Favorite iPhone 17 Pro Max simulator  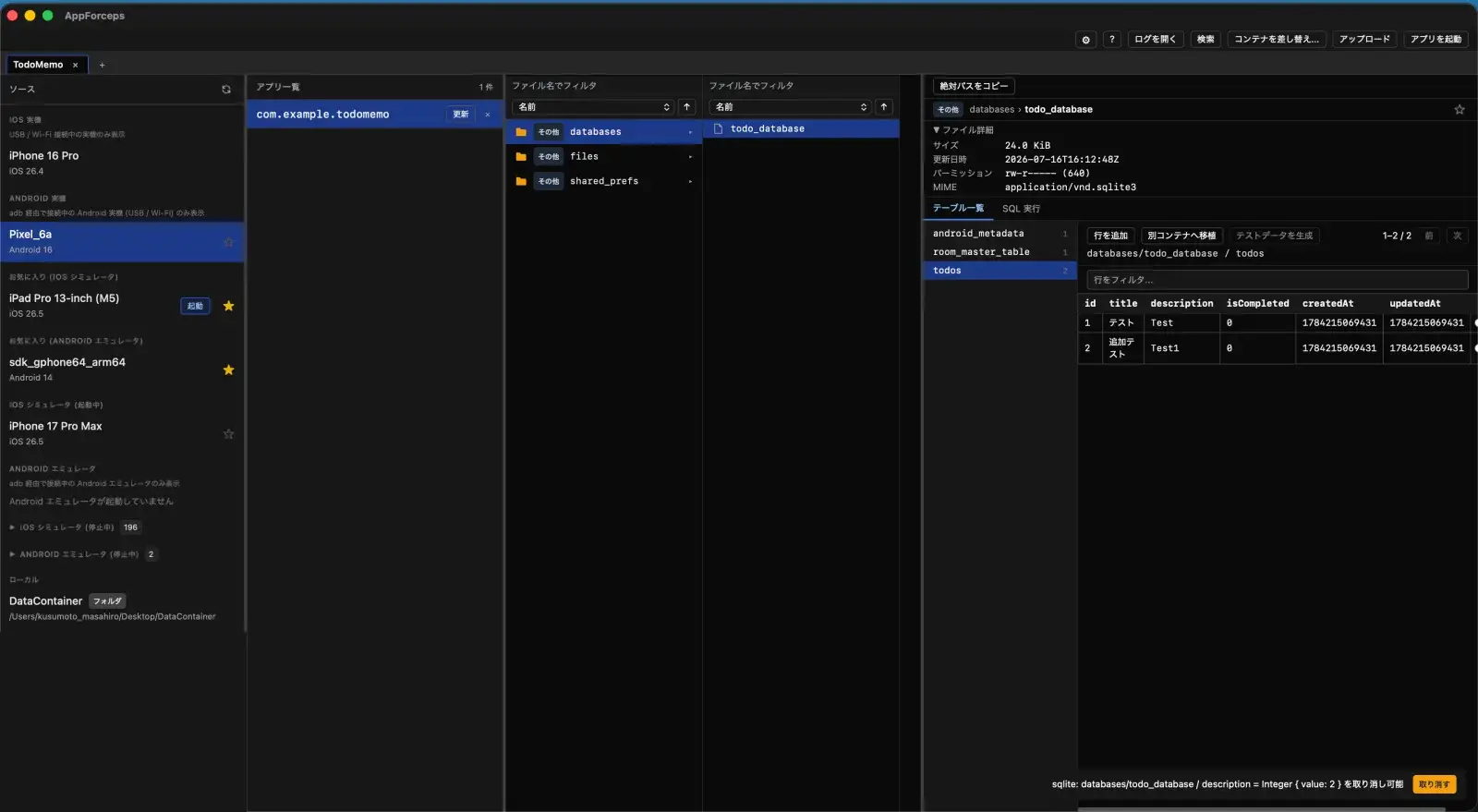click(228, 434)
